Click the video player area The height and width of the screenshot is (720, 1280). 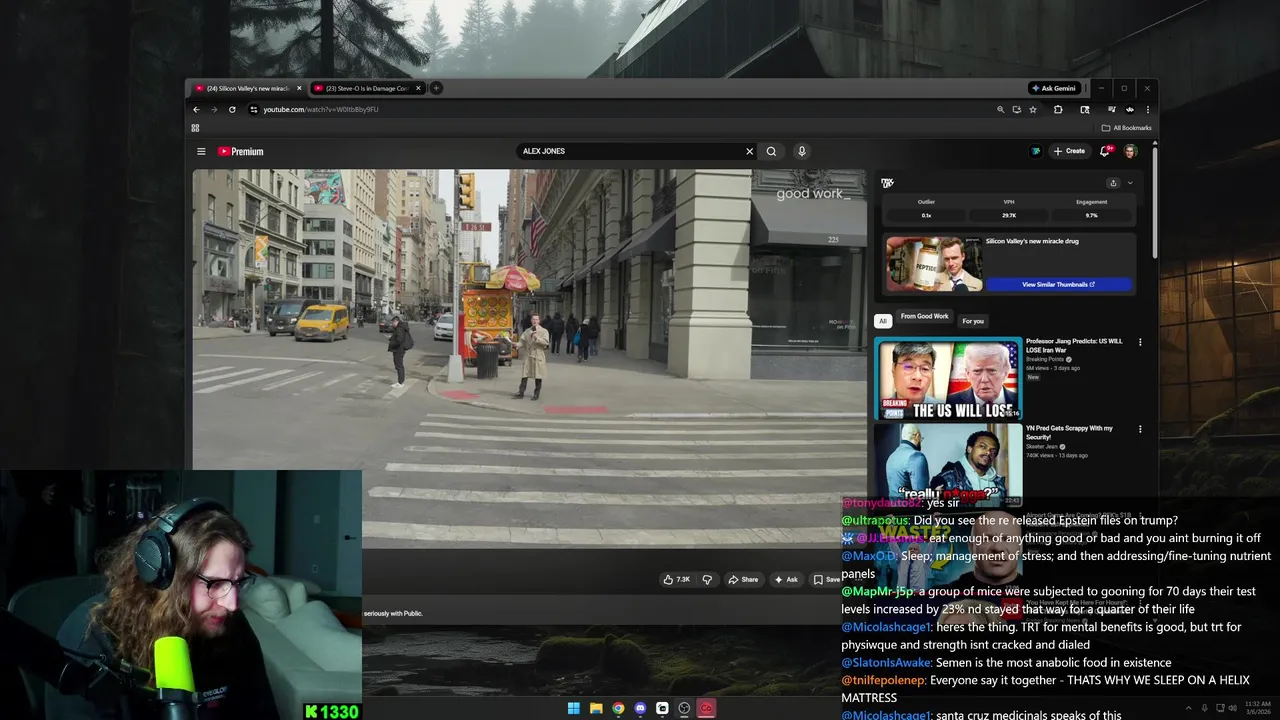pyautogui.click(x=529, y=360)
